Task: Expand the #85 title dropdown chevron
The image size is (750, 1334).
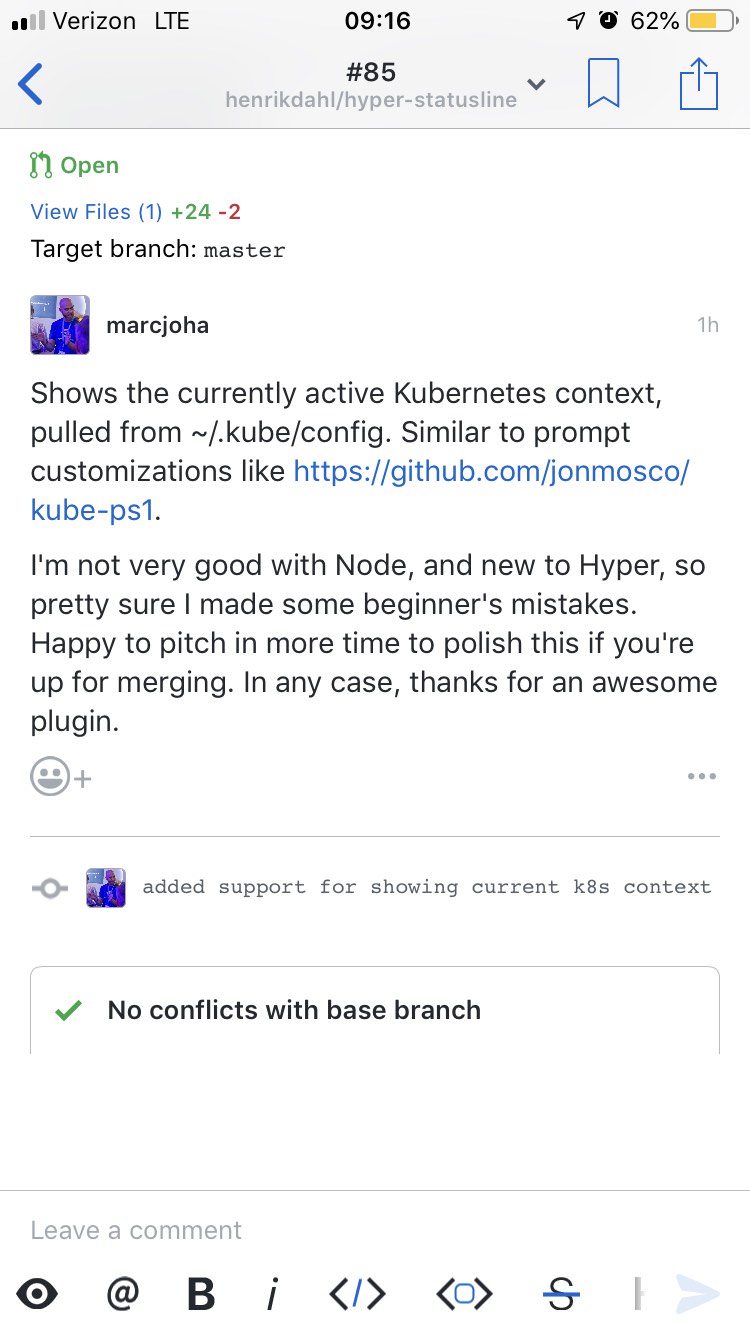Action: [537, 85]
